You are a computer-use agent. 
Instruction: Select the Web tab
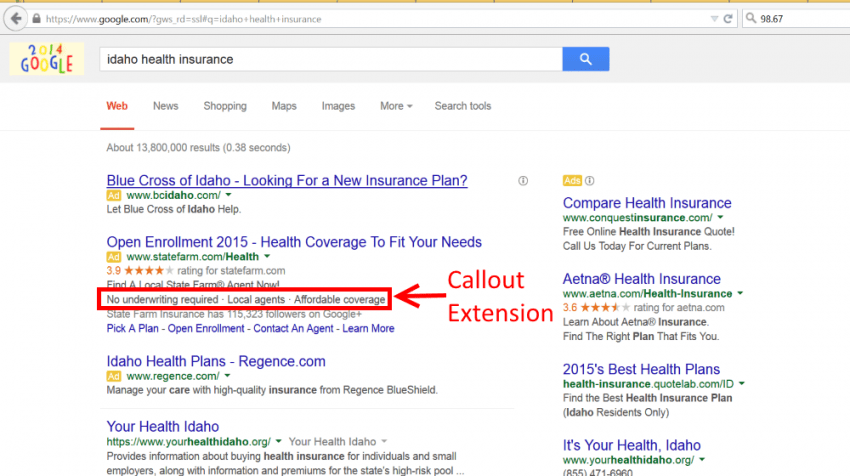pyautogui.click(x=117, y=106)
